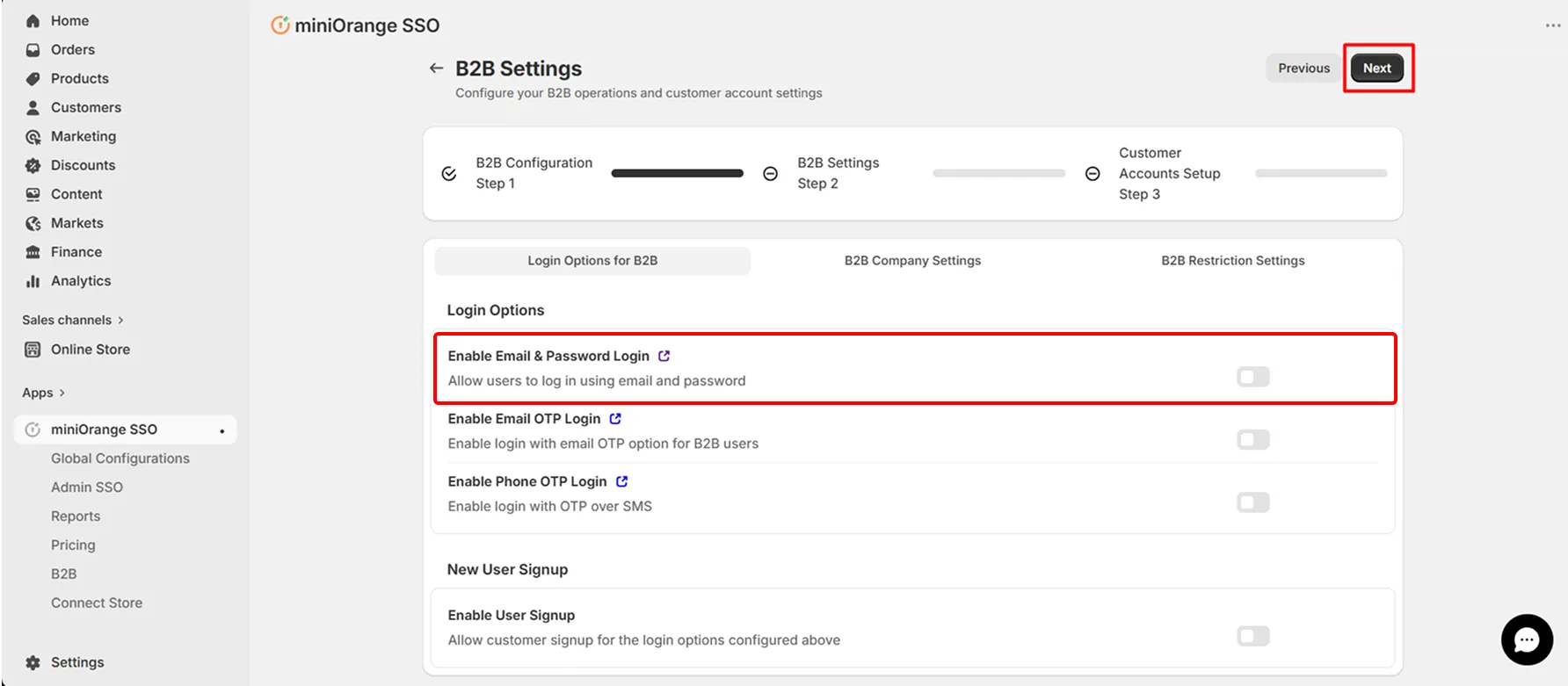1568x686 pixels.
Task: Open external link beside Enable Email OTP Login
Action: pyautogui.click(x=615, y=419)
